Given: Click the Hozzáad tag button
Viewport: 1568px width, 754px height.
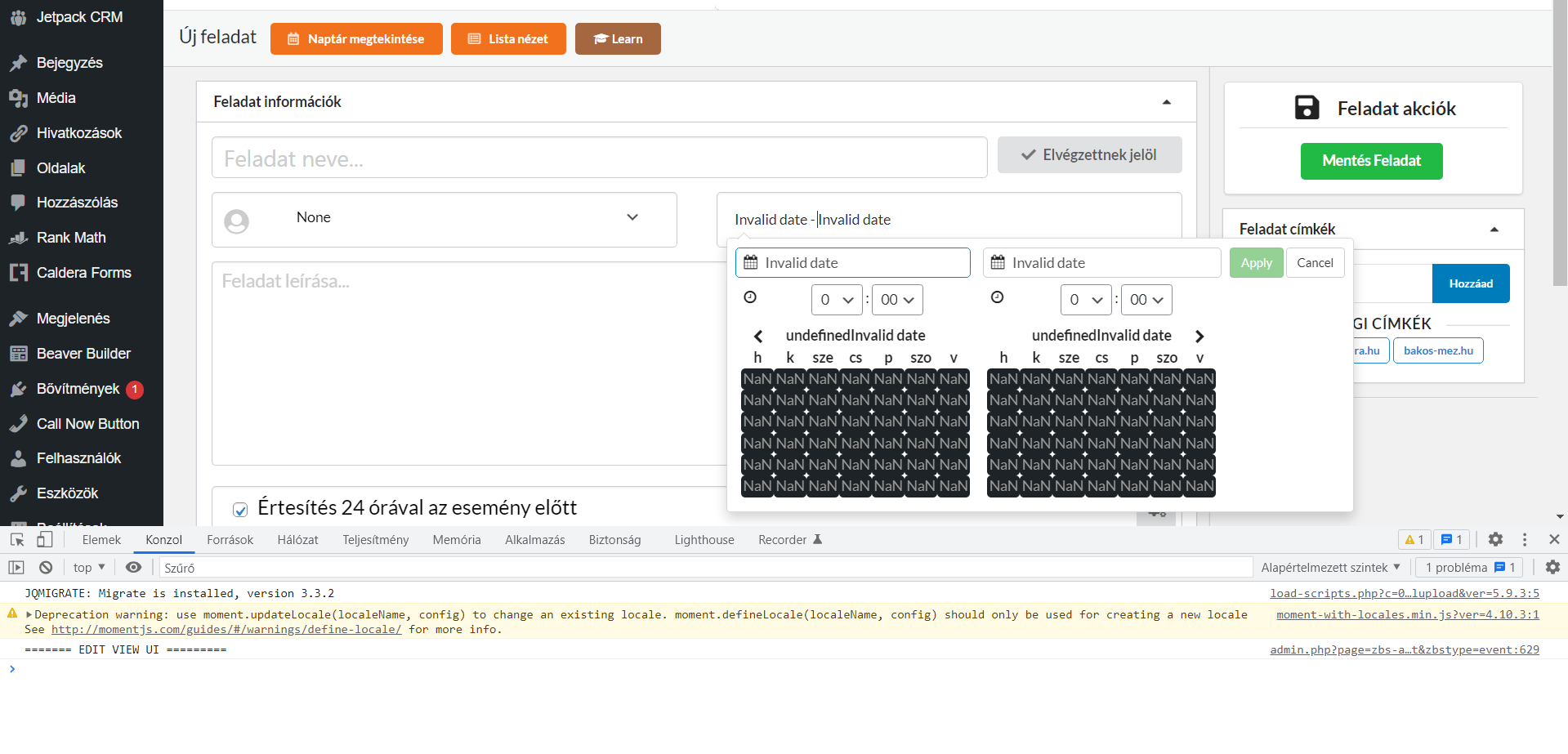Looking at the screenshot, I should click(1471, 283).
